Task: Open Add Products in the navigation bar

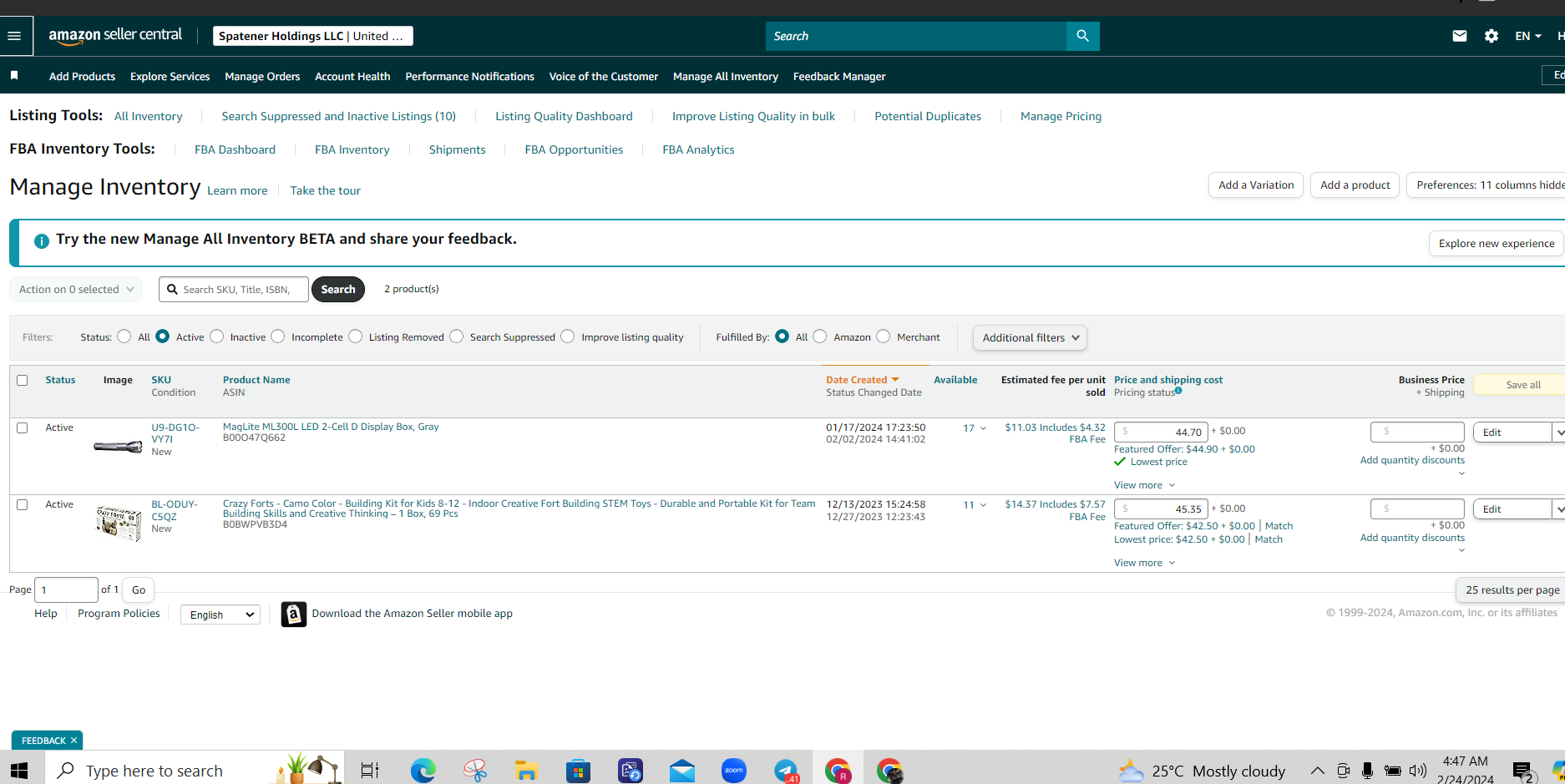Action: [82, 76]
